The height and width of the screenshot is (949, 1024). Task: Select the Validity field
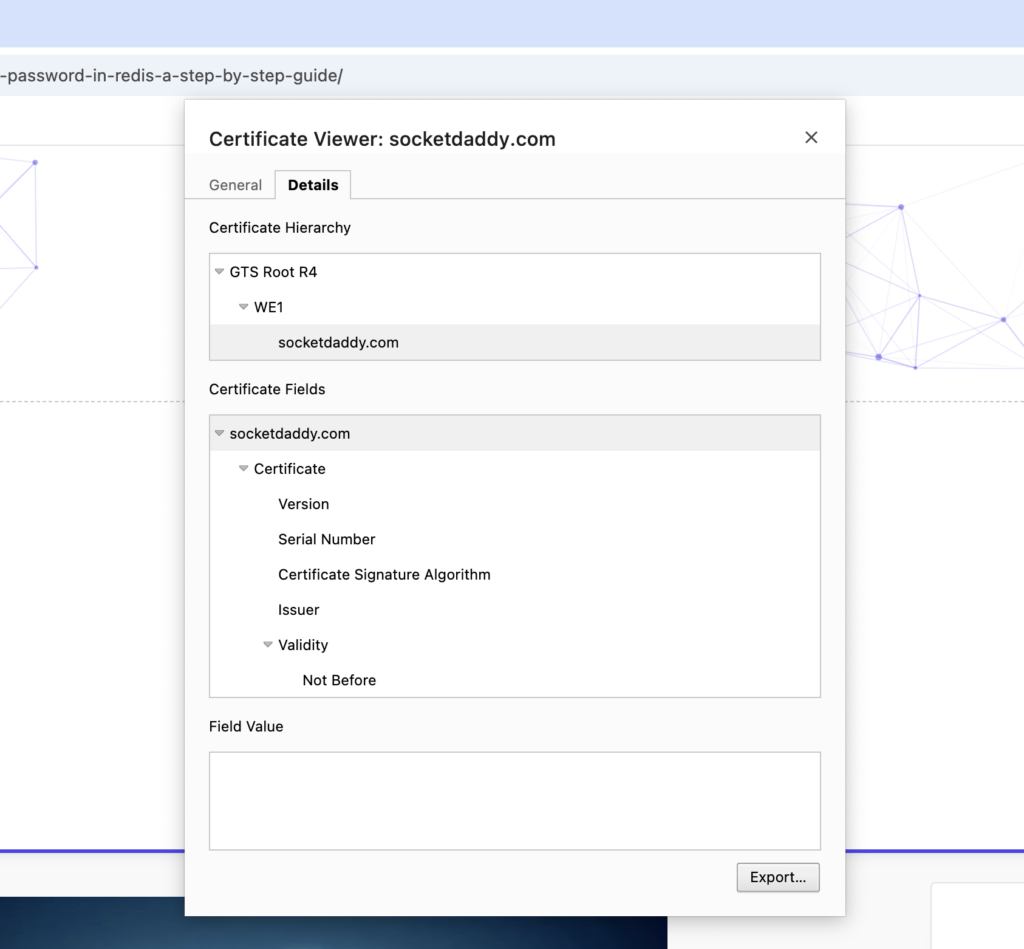515,645
